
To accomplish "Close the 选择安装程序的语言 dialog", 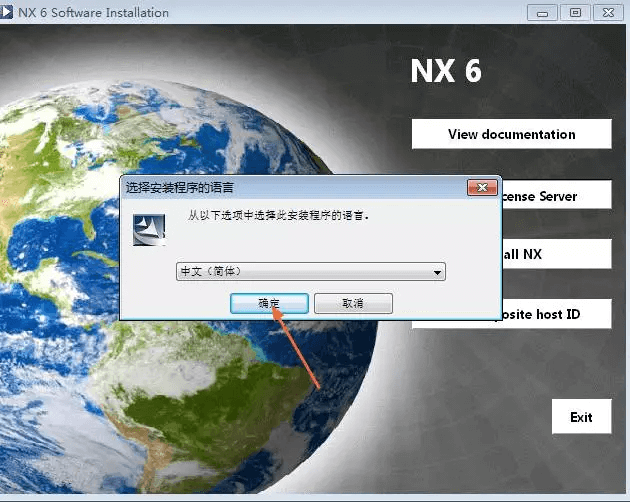I will [482, 187].
